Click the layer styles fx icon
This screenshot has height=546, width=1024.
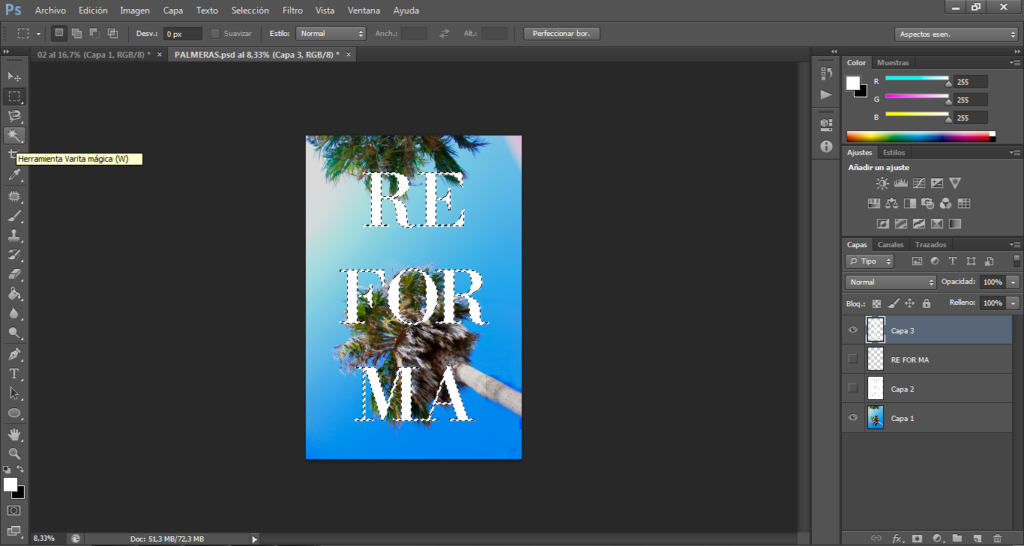[x=897, y=538]
